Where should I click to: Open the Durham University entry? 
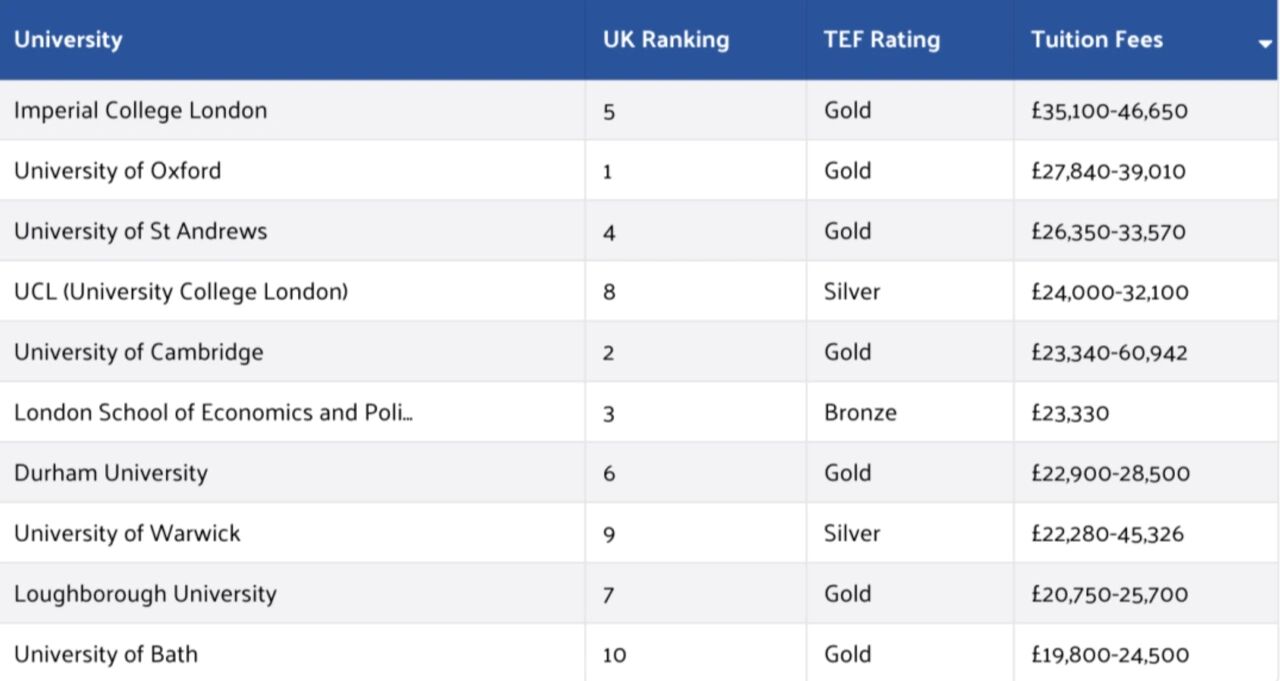point(111,473)
